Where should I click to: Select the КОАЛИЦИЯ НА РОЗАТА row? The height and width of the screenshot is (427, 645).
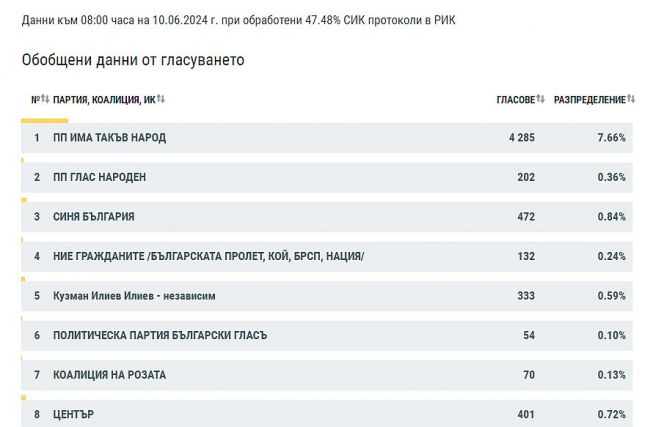[x=327, y=375]
